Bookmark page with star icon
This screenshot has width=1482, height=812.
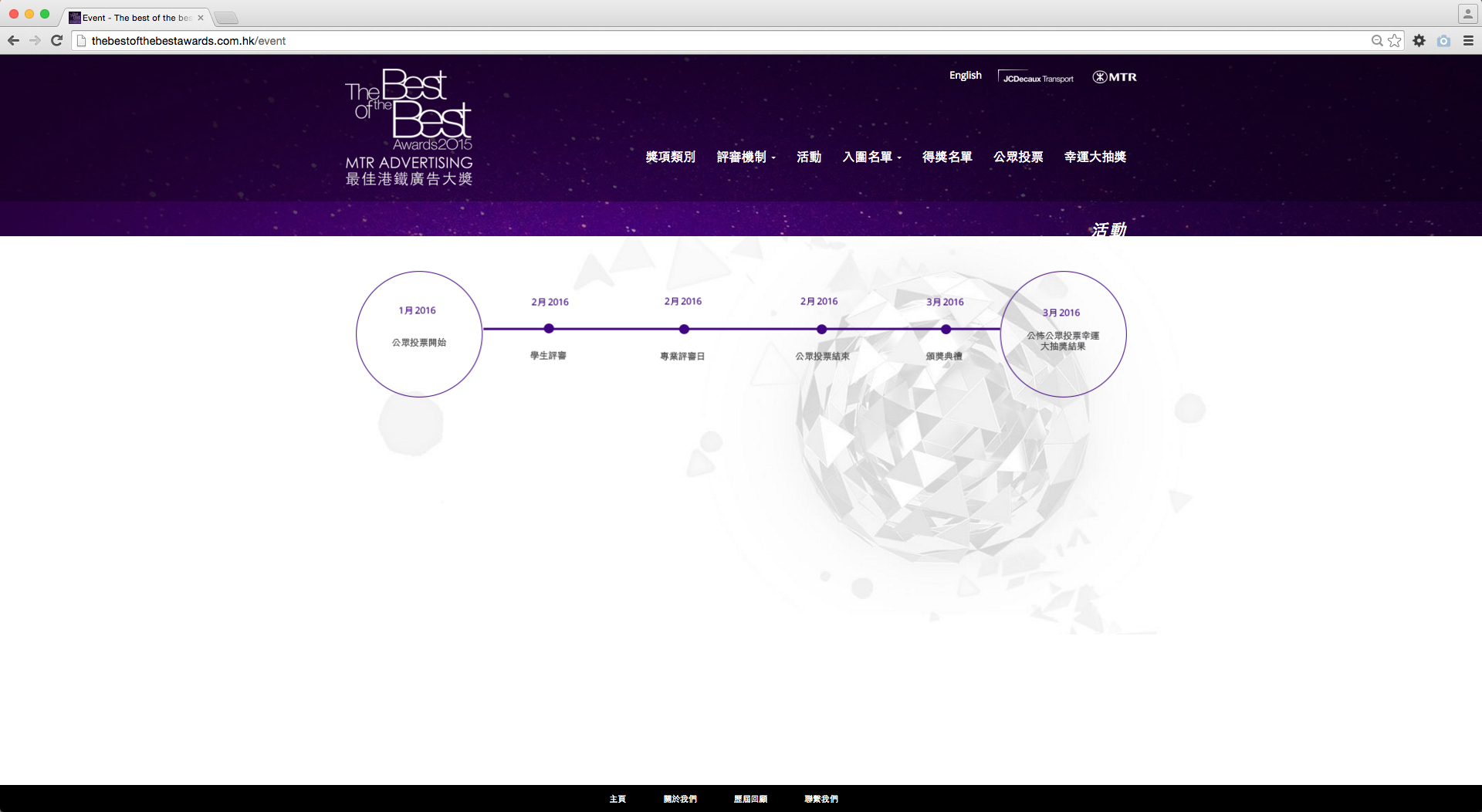(x=1395, y=41)
